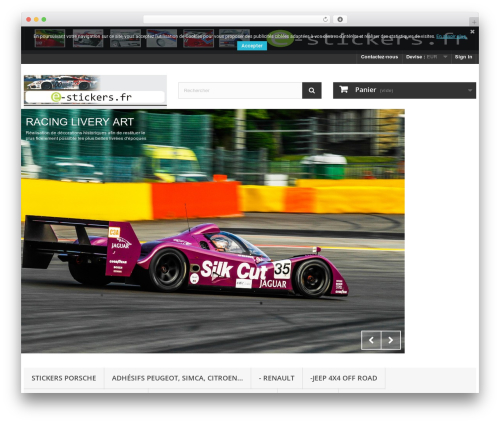Focus the Rechercher search field

(240, 90)
